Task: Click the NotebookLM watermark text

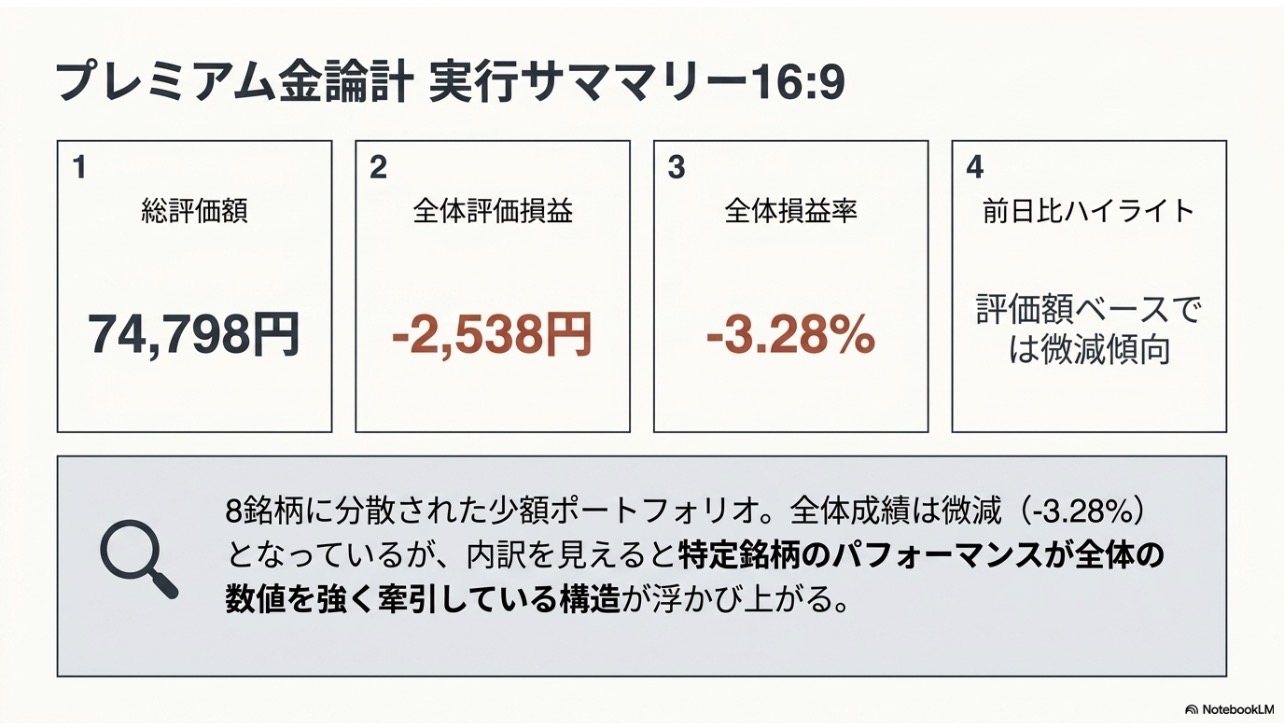Action: click(x=1238, y=708)
